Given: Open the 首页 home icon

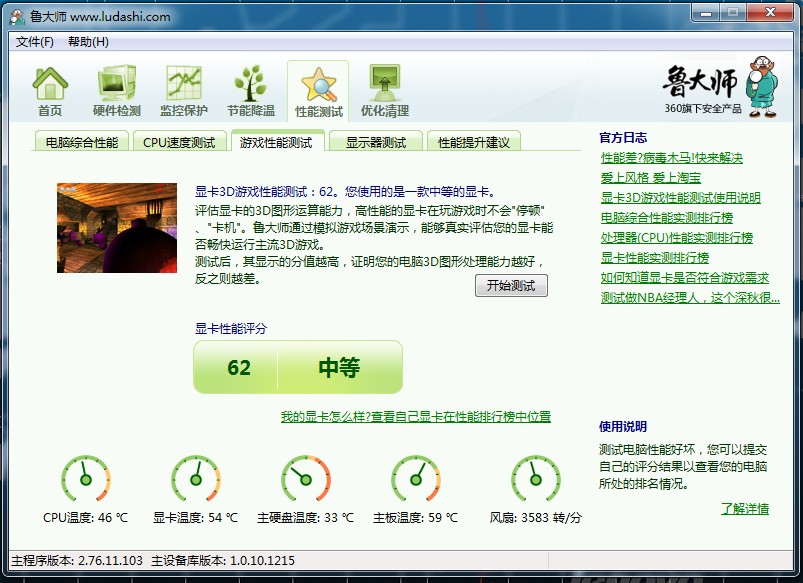Looking at the screenshot, I should tap(50, 91).
